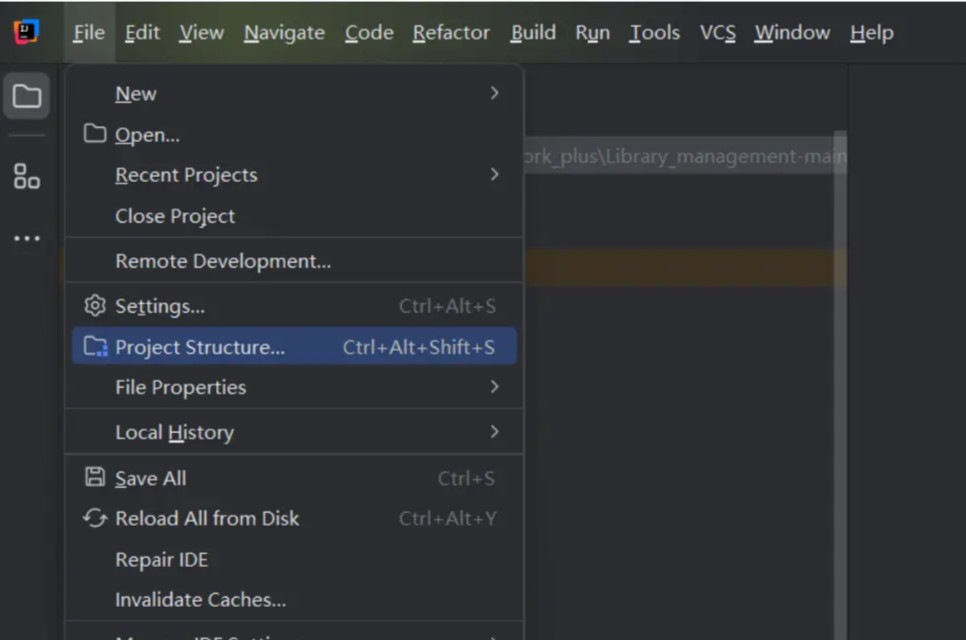Expand the File Properties submenu arrow

[494, 387]
